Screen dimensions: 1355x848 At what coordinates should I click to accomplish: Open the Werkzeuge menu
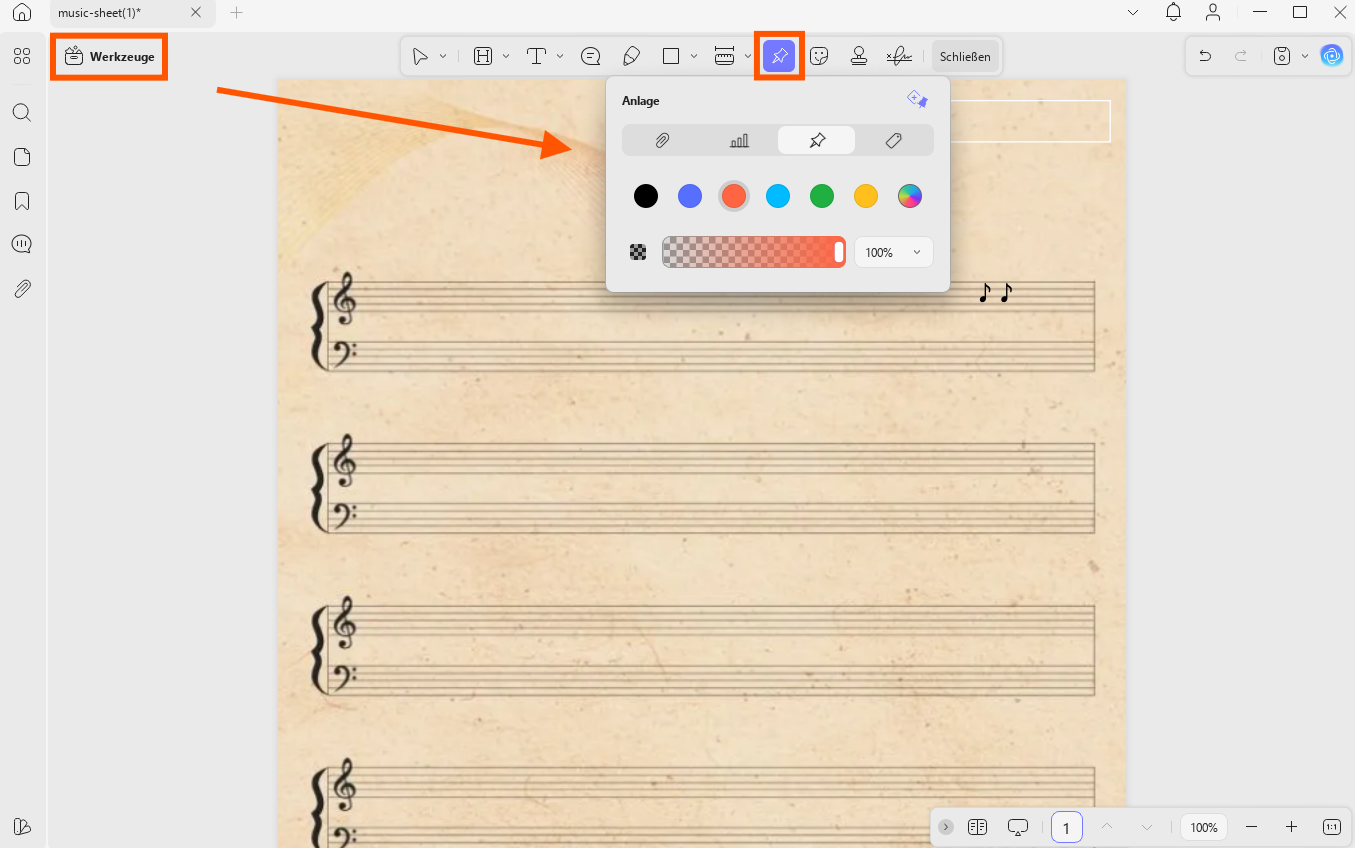click(109, 57)
